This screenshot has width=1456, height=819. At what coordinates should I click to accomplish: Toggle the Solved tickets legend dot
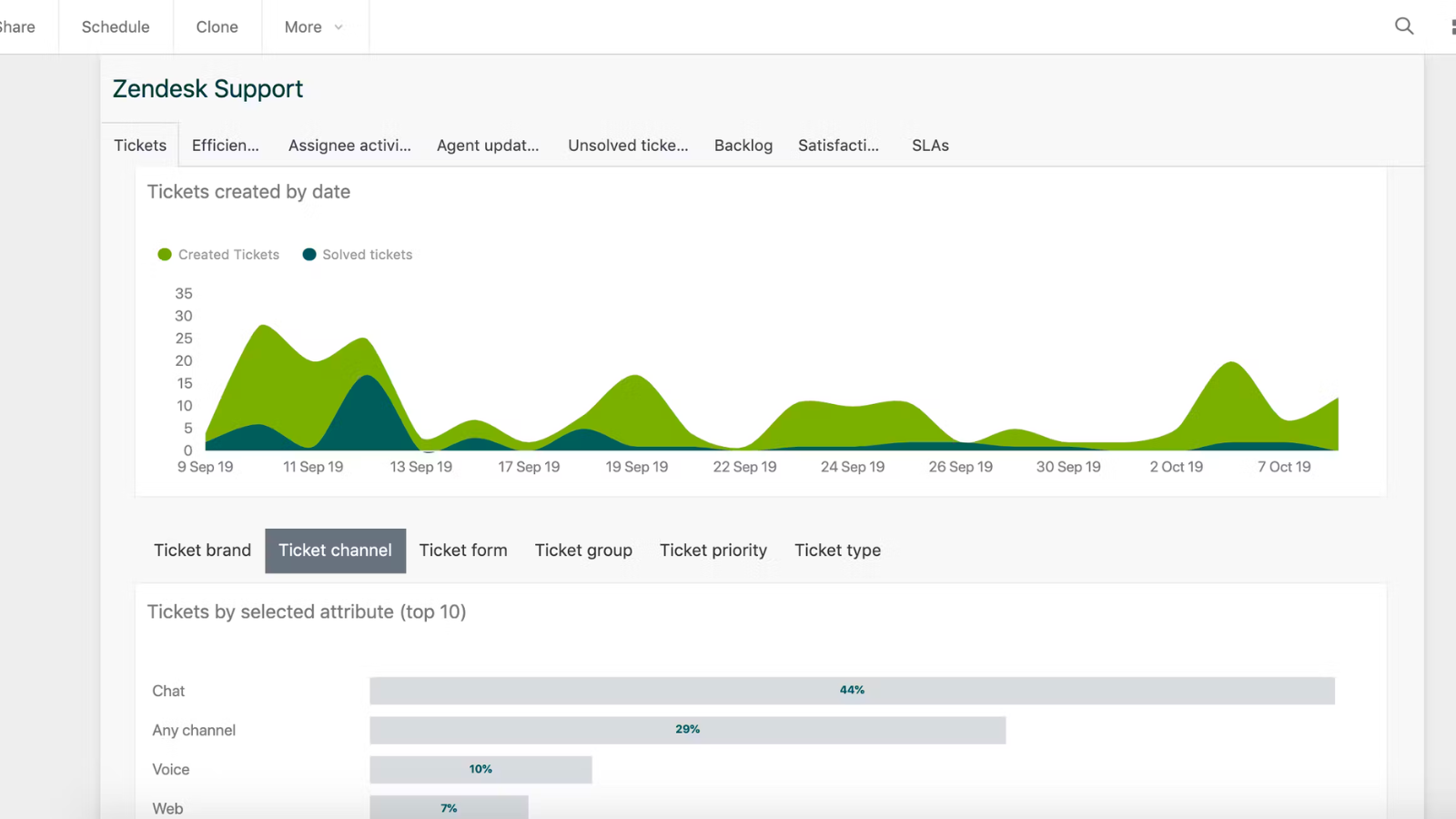click(x=309, y=255)
